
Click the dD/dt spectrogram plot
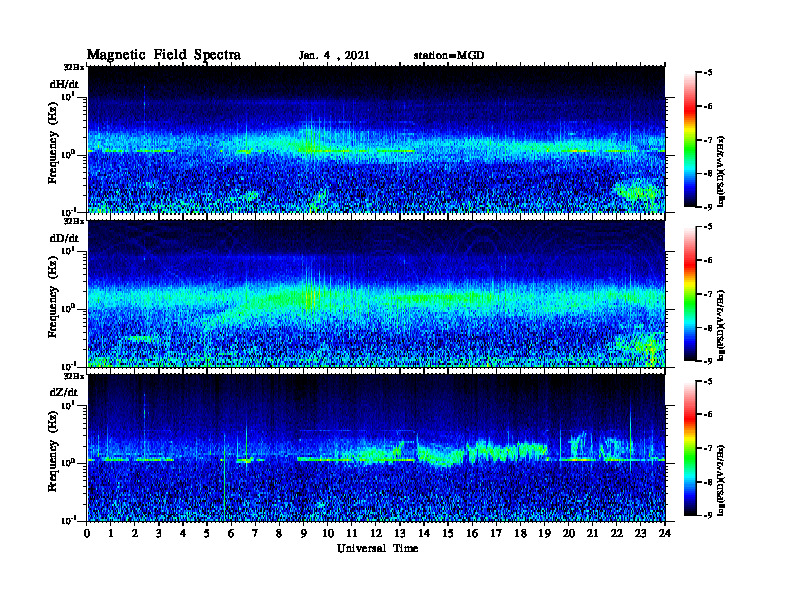click(x=376, y=293)
